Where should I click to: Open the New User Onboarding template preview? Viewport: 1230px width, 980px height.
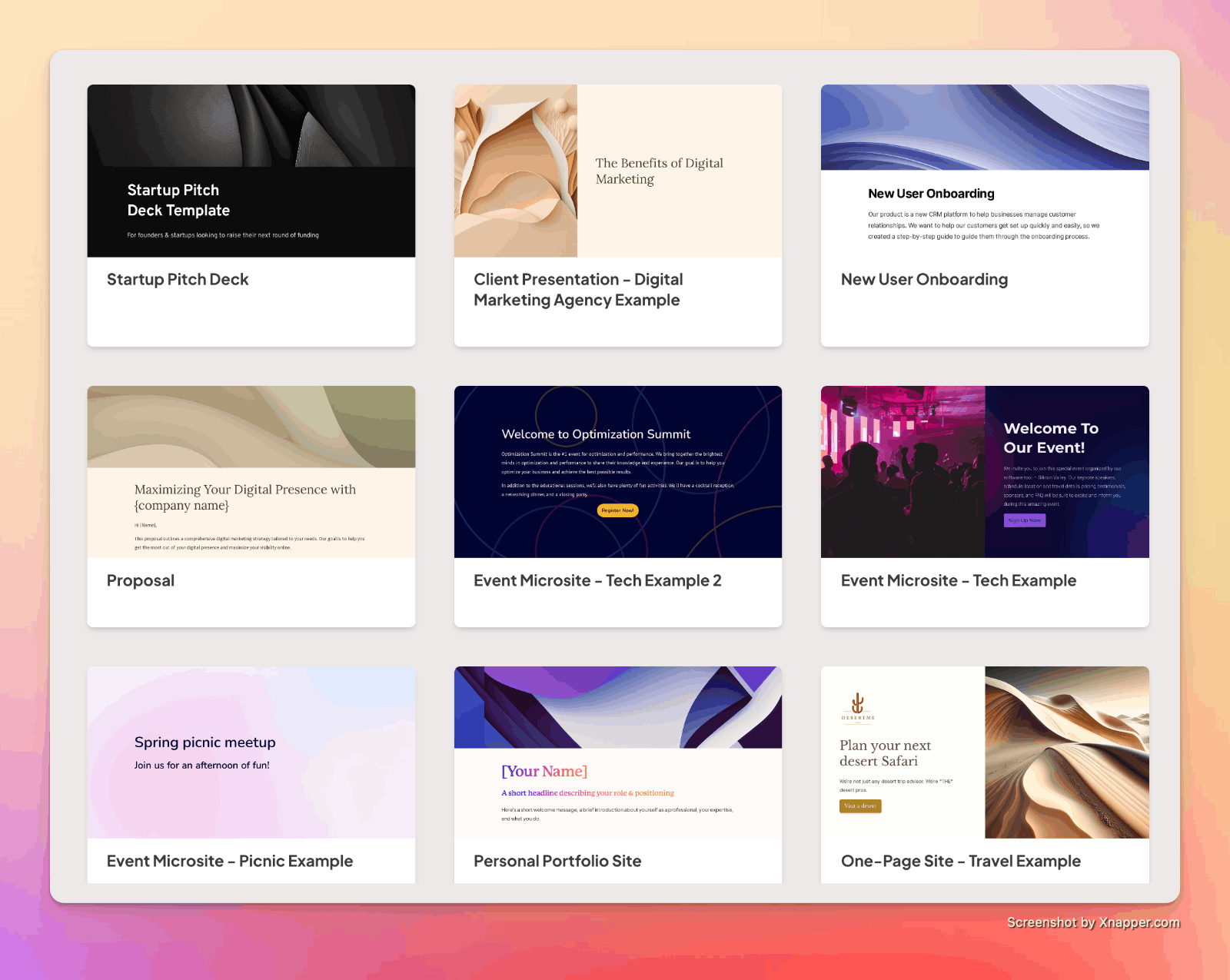pos(984,171)
